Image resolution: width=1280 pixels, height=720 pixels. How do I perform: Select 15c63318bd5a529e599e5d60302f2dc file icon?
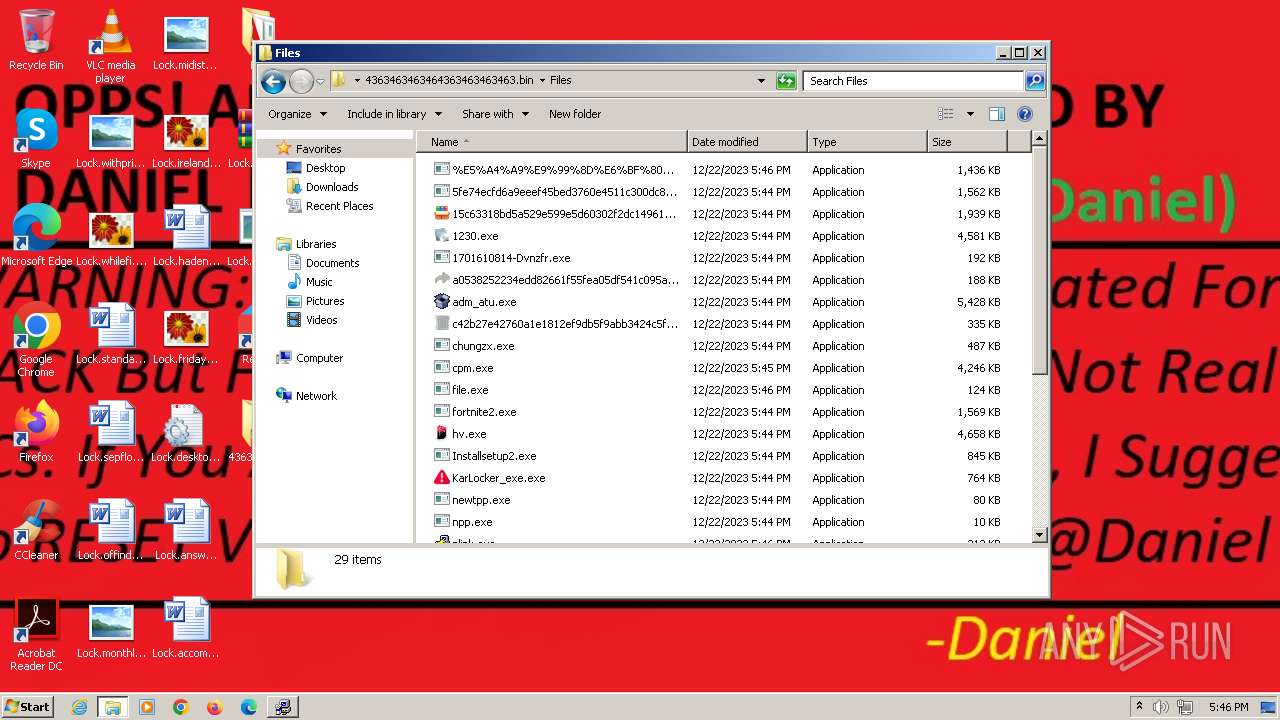[442, 214]
